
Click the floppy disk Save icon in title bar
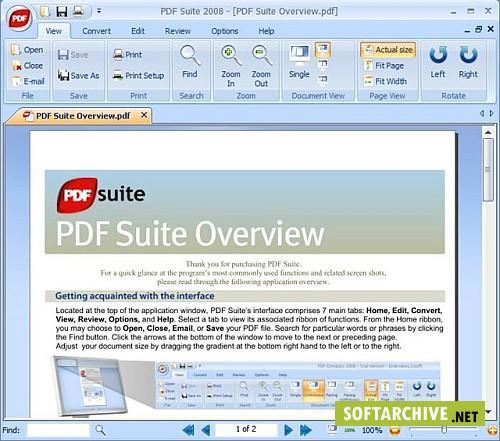click(x=62, y=12)
